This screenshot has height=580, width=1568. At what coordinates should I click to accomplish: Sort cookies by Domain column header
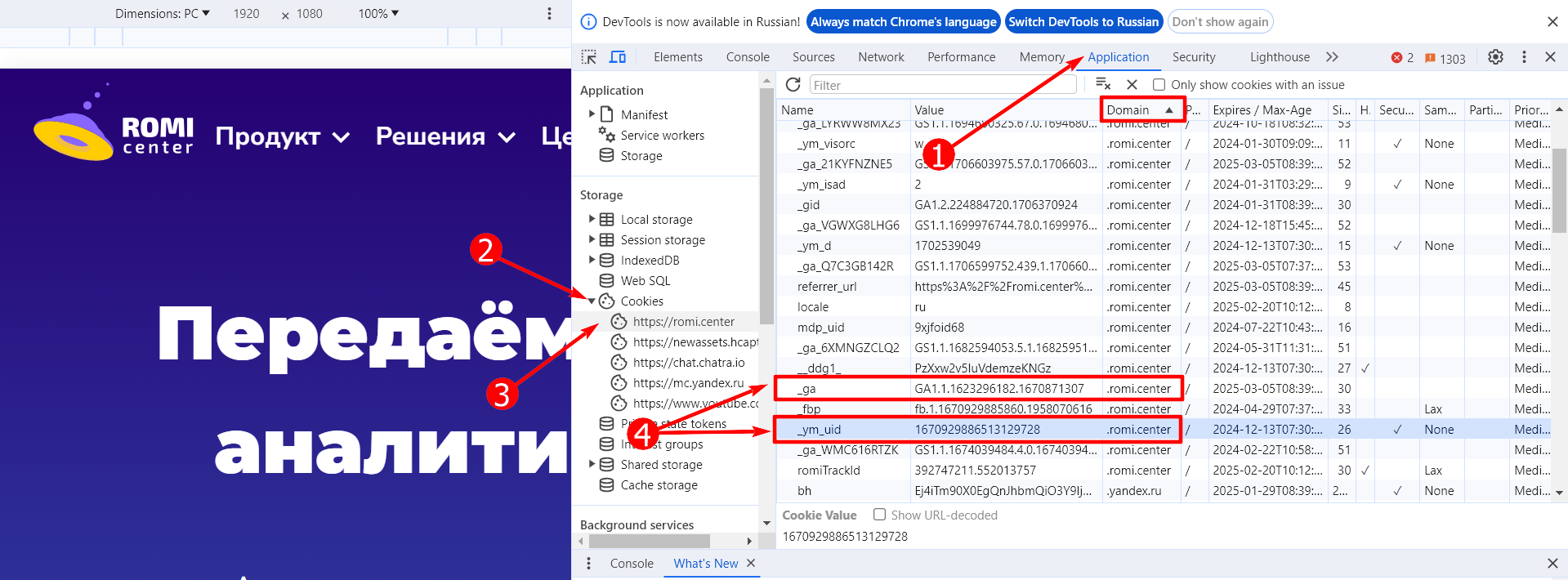[1141, 109]
